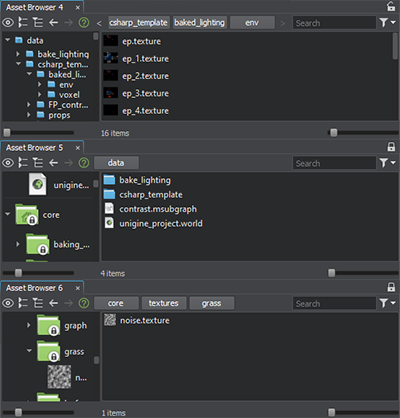This screenshot has height=418, width=400.
Task: Open green help icon in Asset Browser 6
Action: pyautogui.click(x=84, y=303)
